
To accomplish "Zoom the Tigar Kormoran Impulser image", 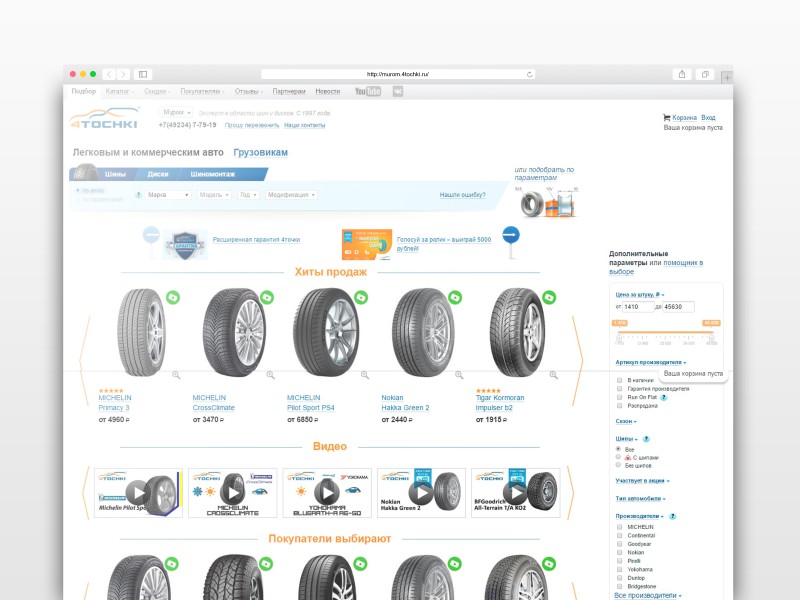I will (x=554, y=375).
